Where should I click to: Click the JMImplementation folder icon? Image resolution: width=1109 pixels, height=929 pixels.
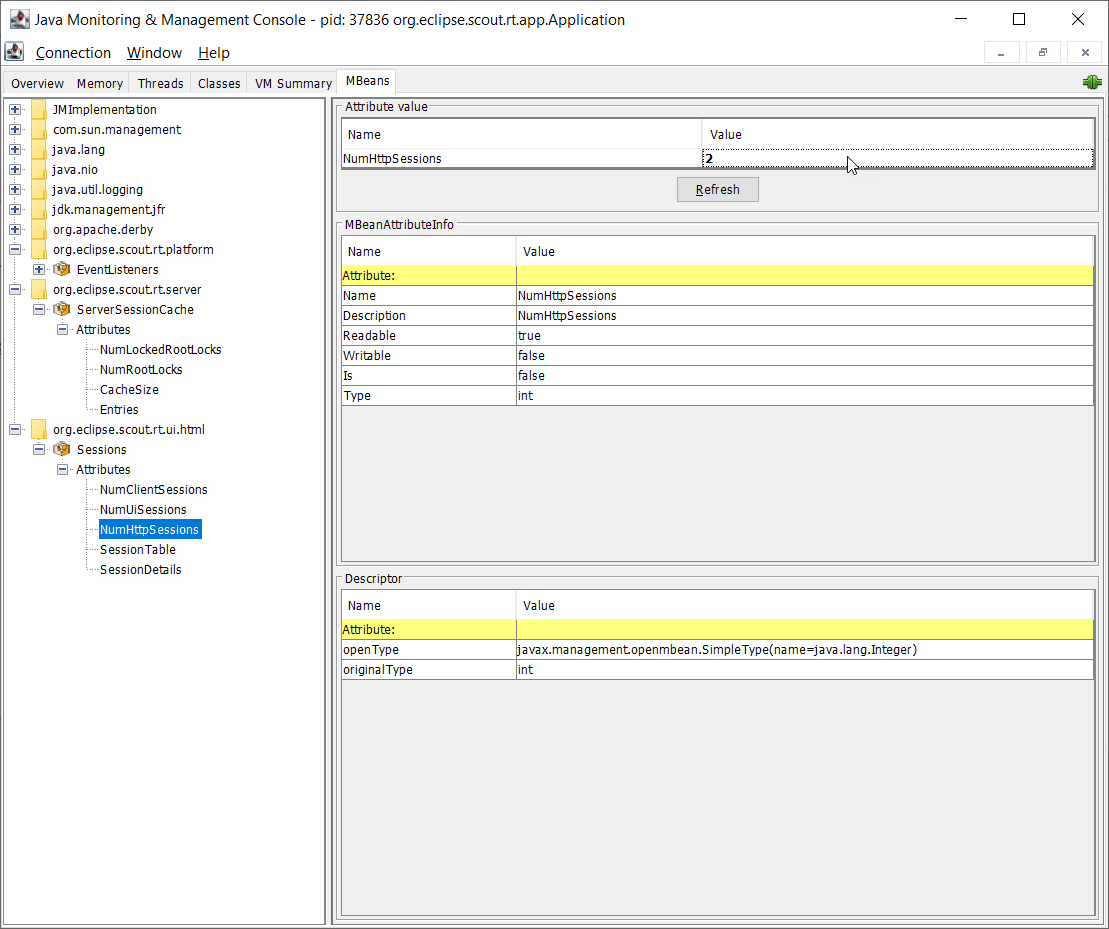coord(39,110)
